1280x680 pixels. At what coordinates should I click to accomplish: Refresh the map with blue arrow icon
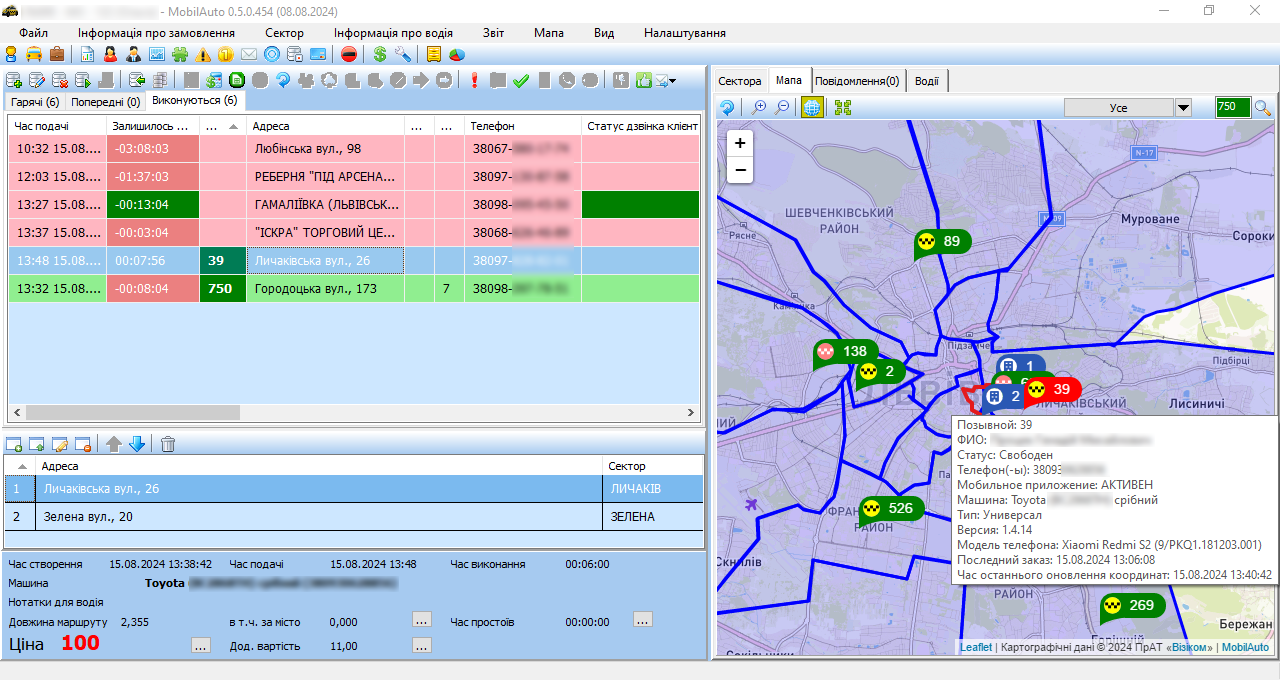pos(728,108)
